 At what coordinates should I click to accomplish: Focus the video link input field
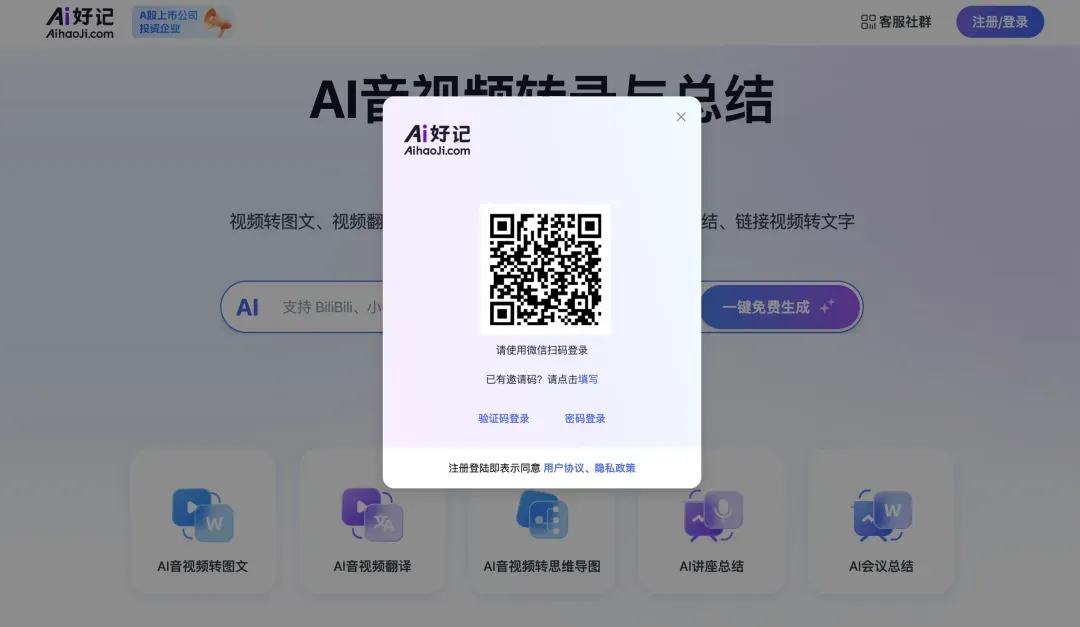[x=331, y=307]
